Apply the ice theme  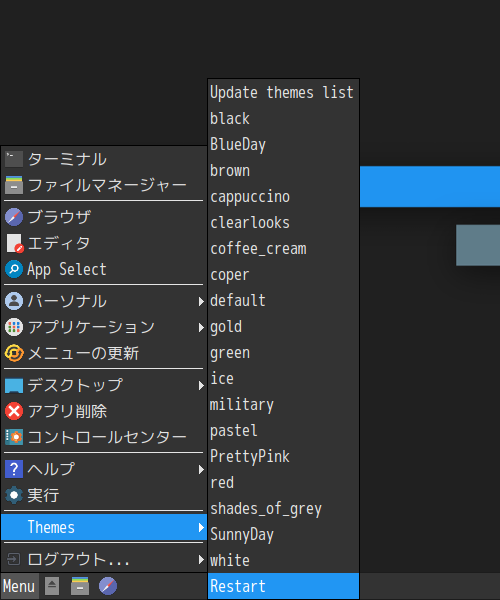click(283, 379)
